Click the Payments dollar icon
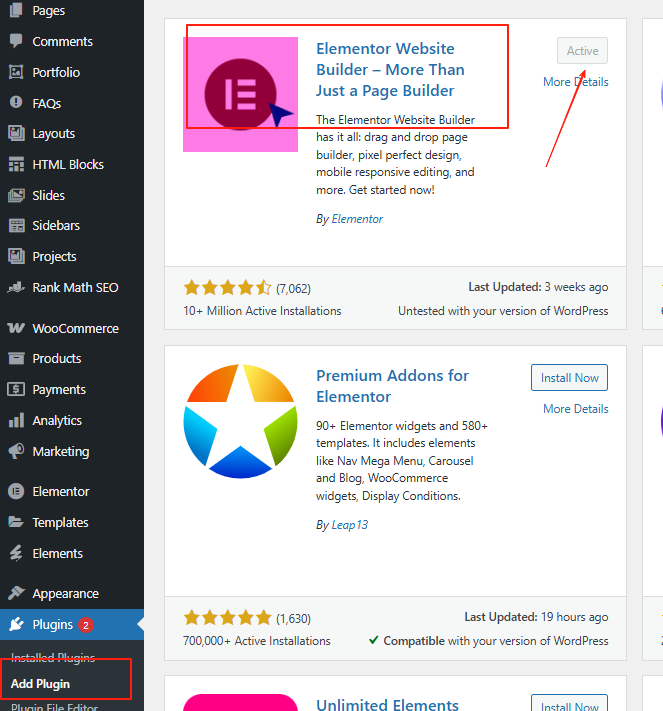Image resolution: width=663 pixels, height=711 pixels. tap(16, 389)
